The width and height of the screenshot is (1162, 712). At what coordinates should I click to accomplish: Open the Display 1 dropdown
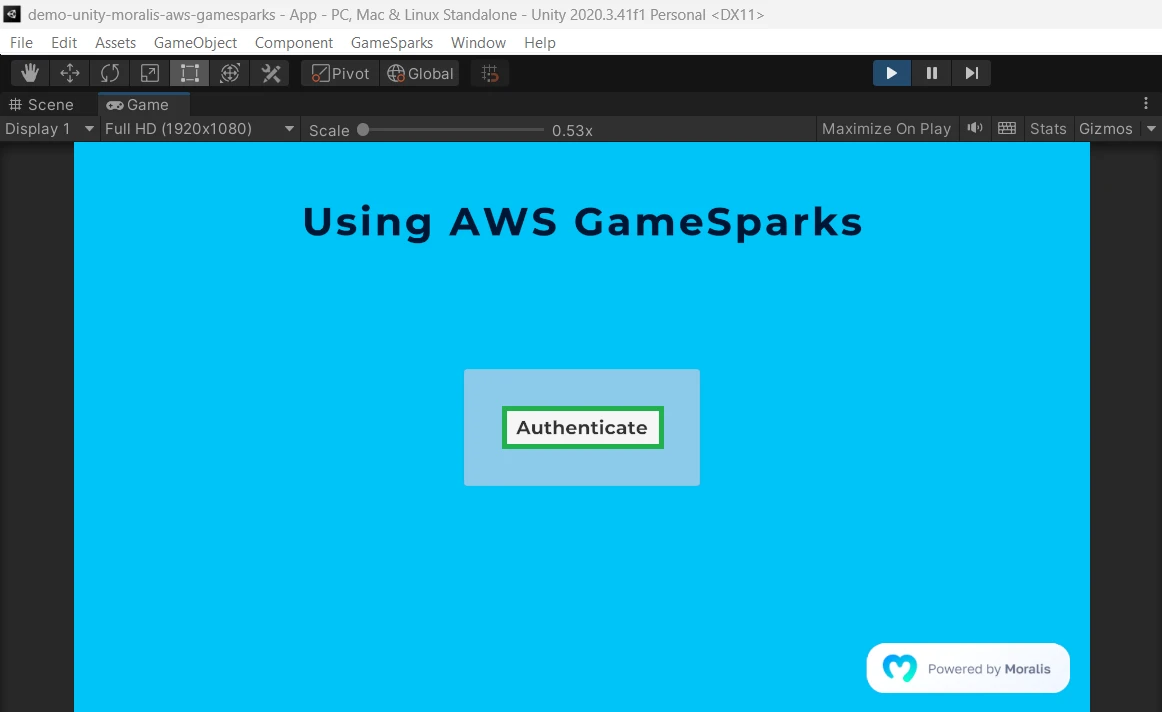49,129
